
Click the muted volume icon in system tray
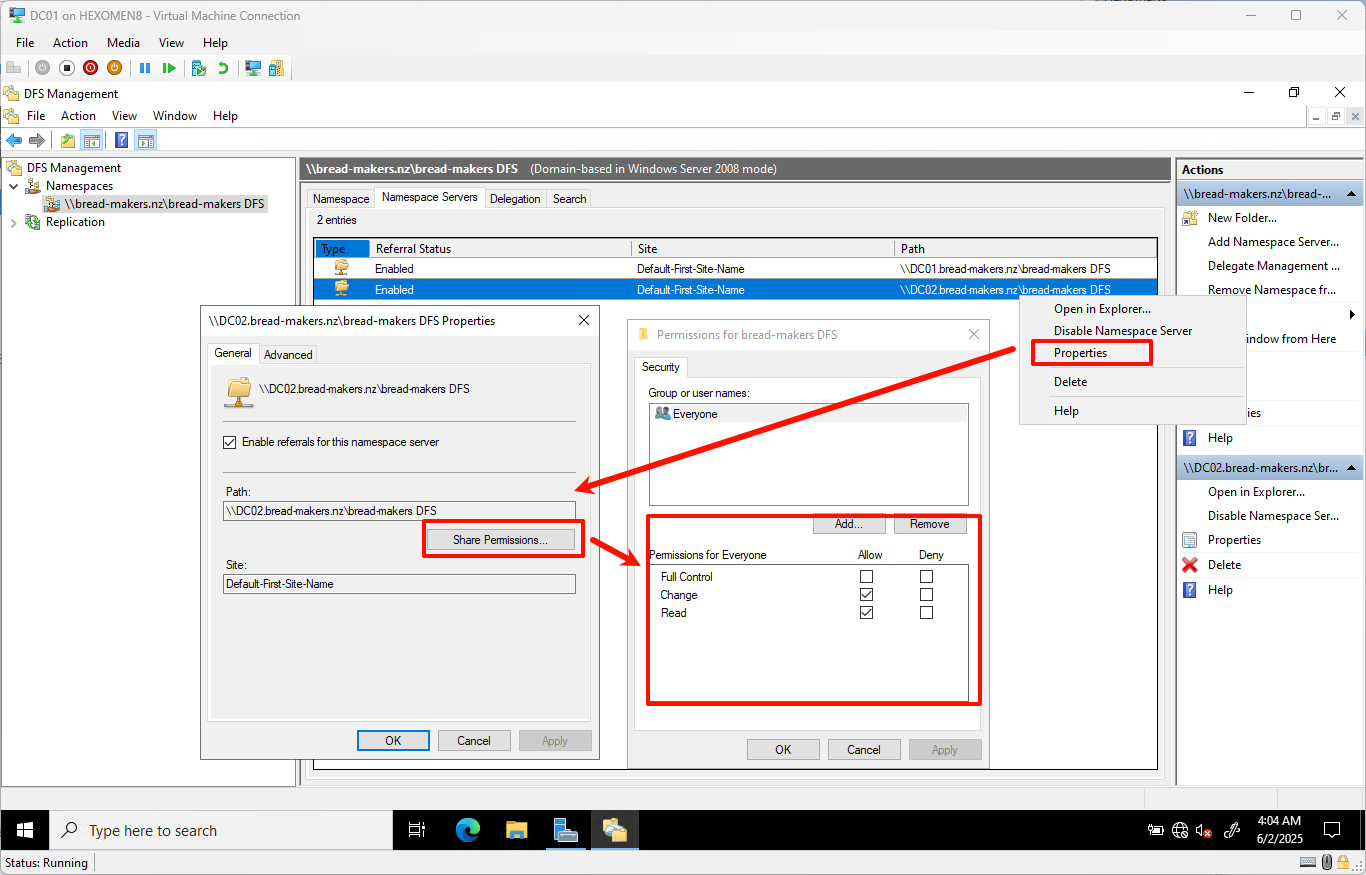(x=1204, y=830)
